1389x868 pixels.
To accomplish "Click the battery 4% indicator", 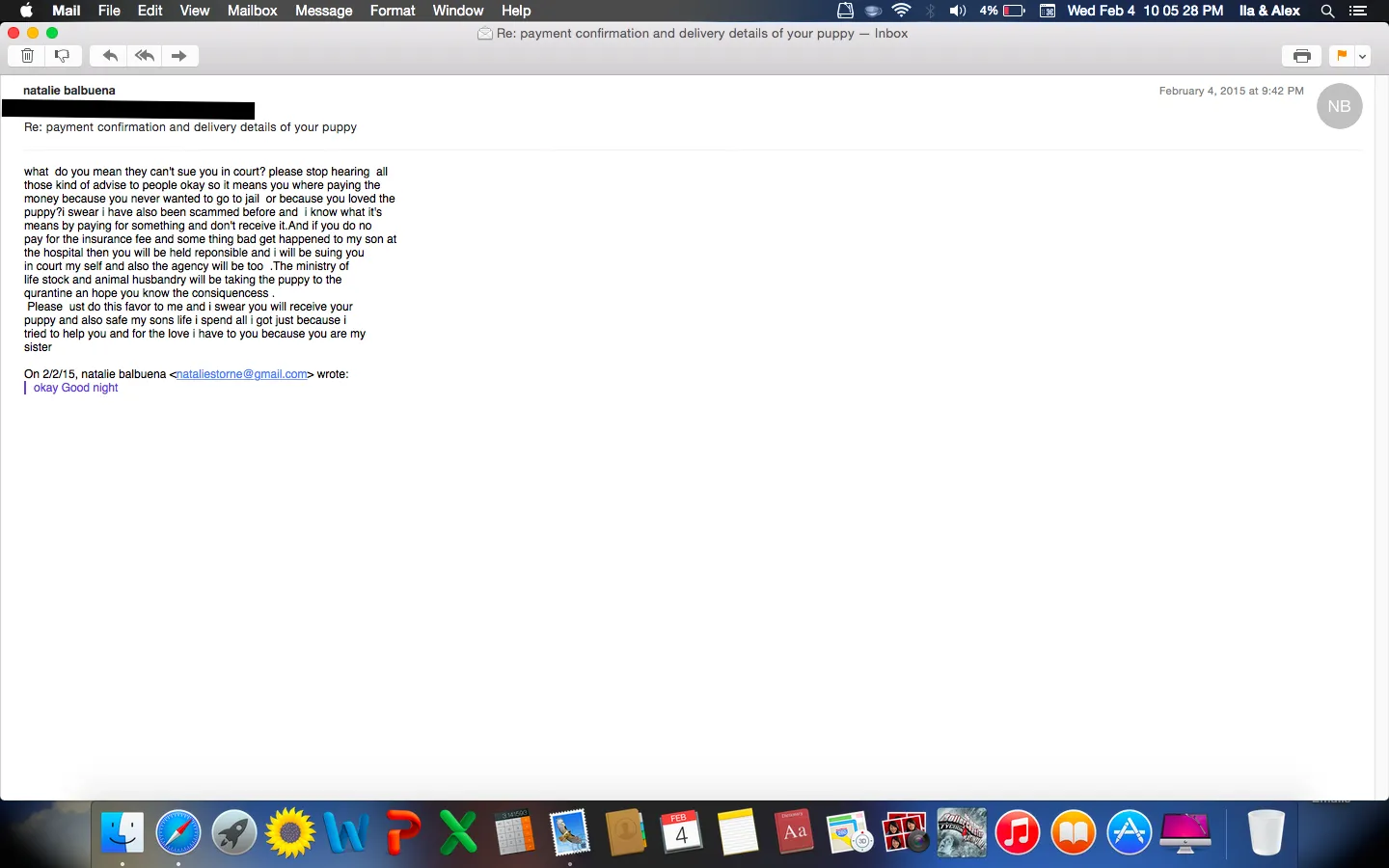I will 1002,11.
